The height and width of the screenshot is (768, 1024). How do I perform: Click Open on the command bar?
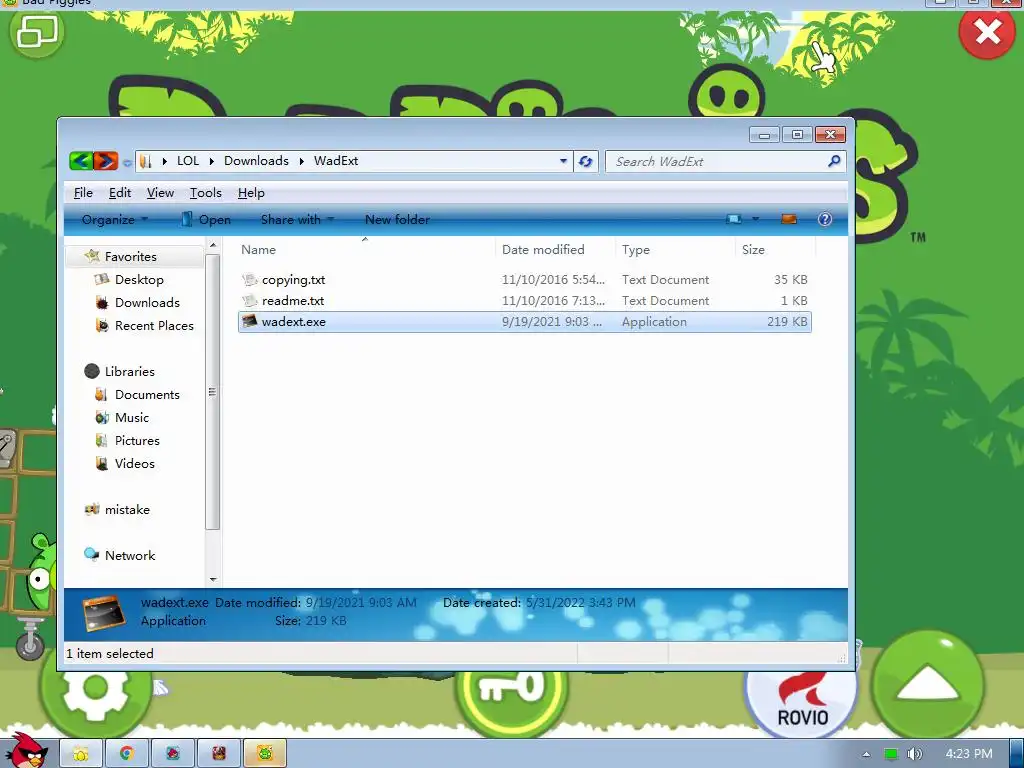point(205,219)
